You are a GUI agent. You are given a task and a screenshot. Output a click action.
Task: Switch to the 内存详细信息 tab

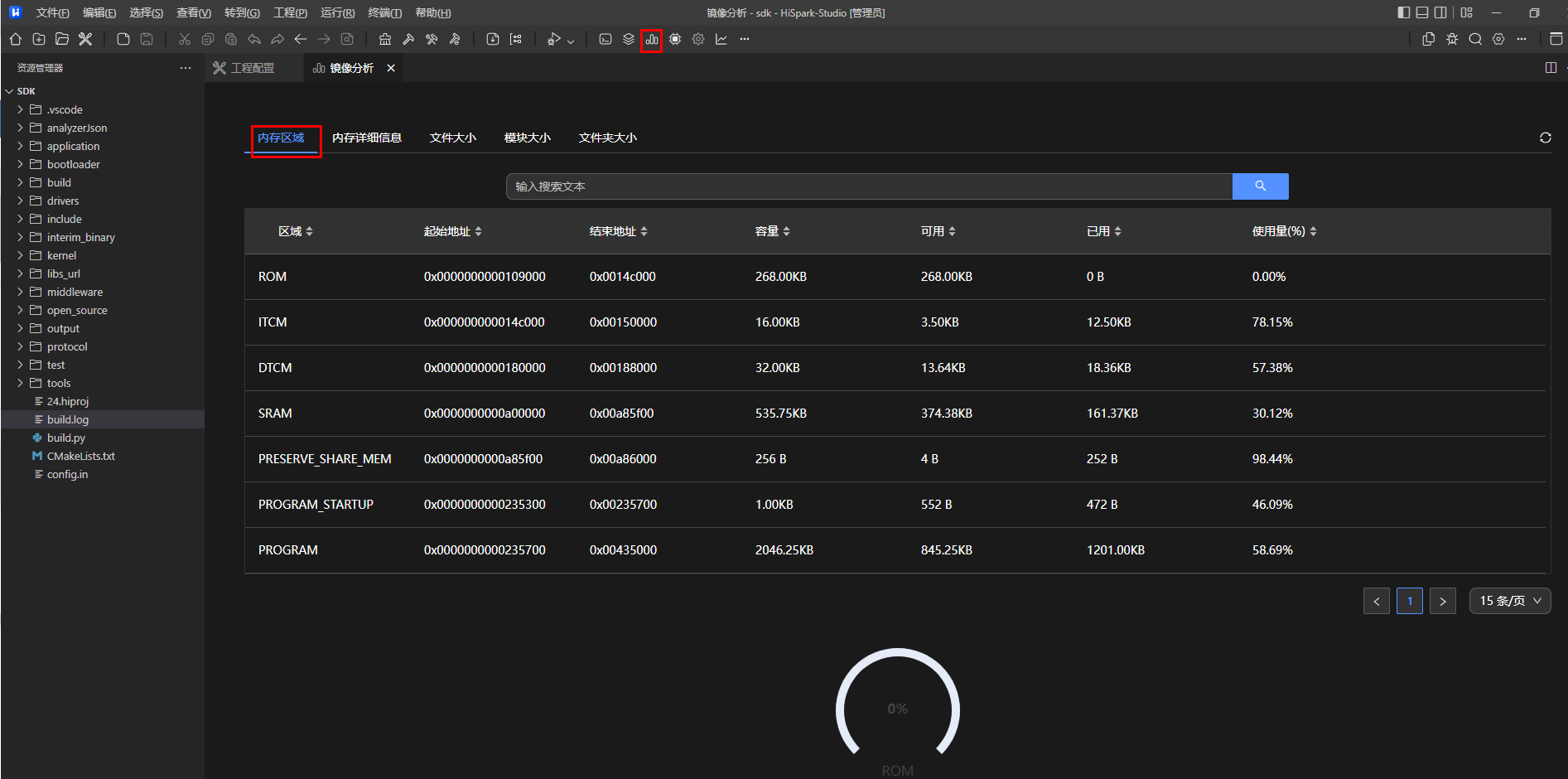367,138
